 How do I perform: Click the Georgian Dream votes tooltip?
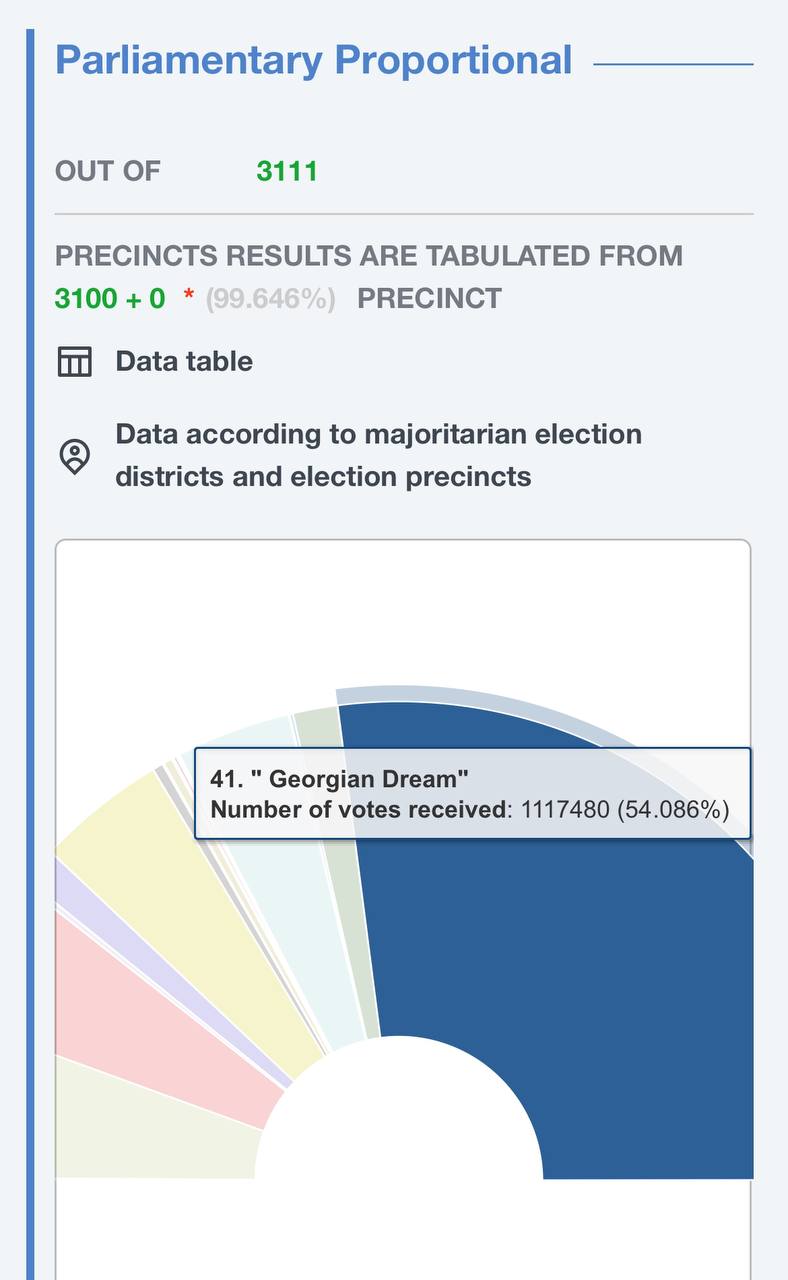[x=470, y=794]
